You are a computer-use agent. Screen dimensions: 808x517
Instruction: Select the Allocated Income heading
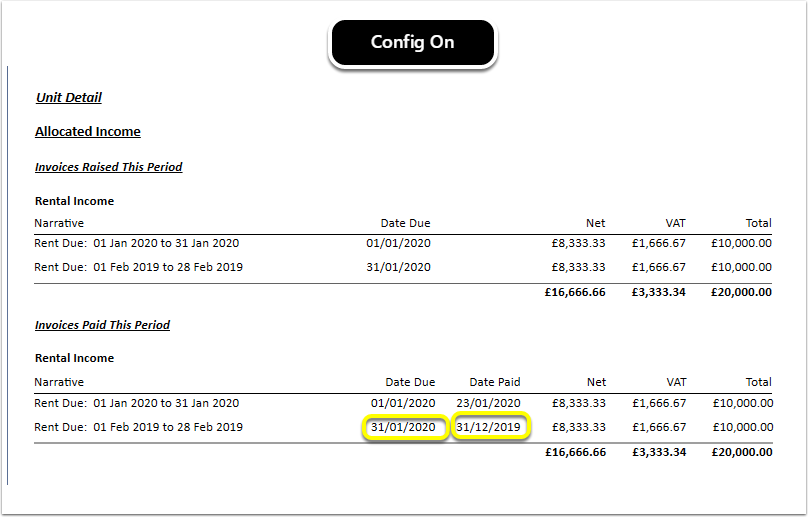[x=88, y=132]
